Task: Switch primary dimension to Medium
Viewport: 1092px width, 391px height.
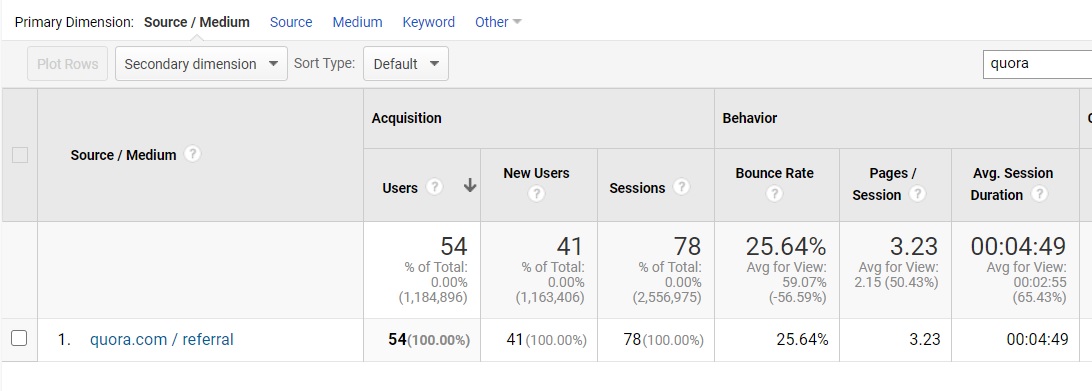Action: [x=357, y=22]
